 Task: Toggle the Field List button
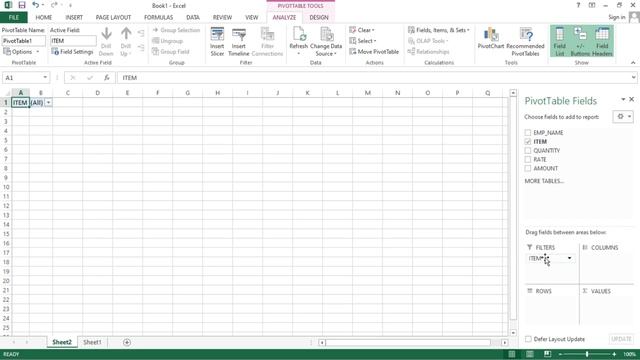tap(559, 41)
